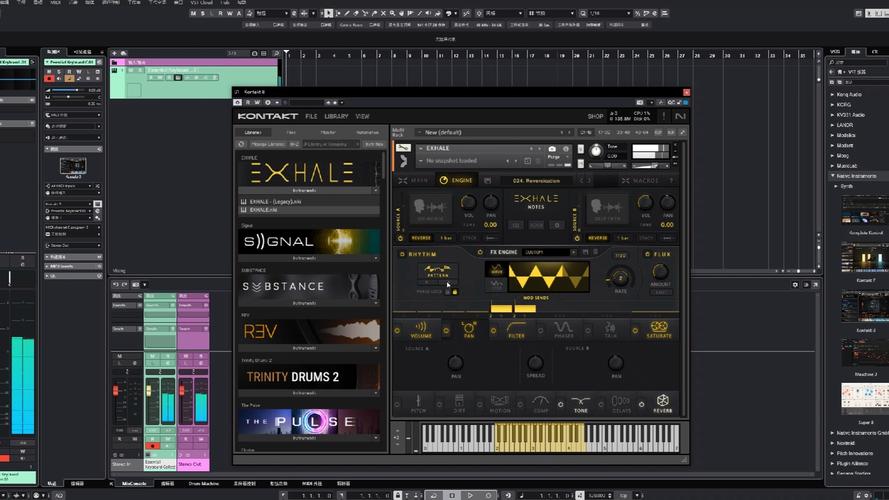Toggle the FX Engine power button
Image resolution: width=889 pixels, height=500 pixels.
480,252
